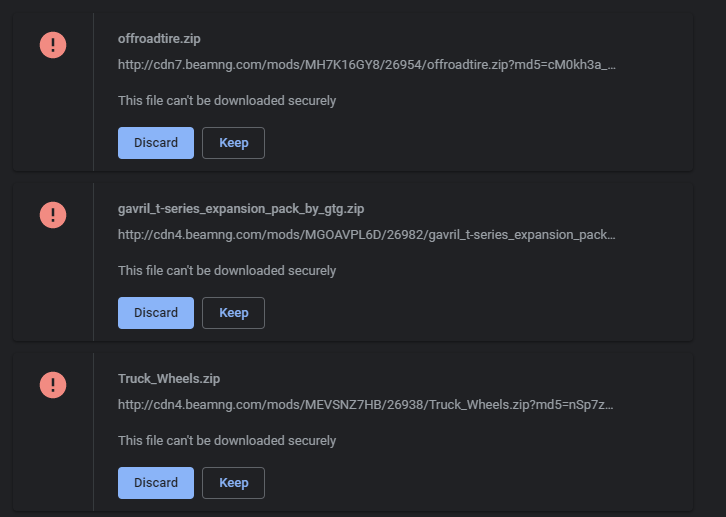Click the Truck_Wheels.zip file name
The width and height of the screenshot is (726, 517).
pyautogui.click(x=169, y=378)
